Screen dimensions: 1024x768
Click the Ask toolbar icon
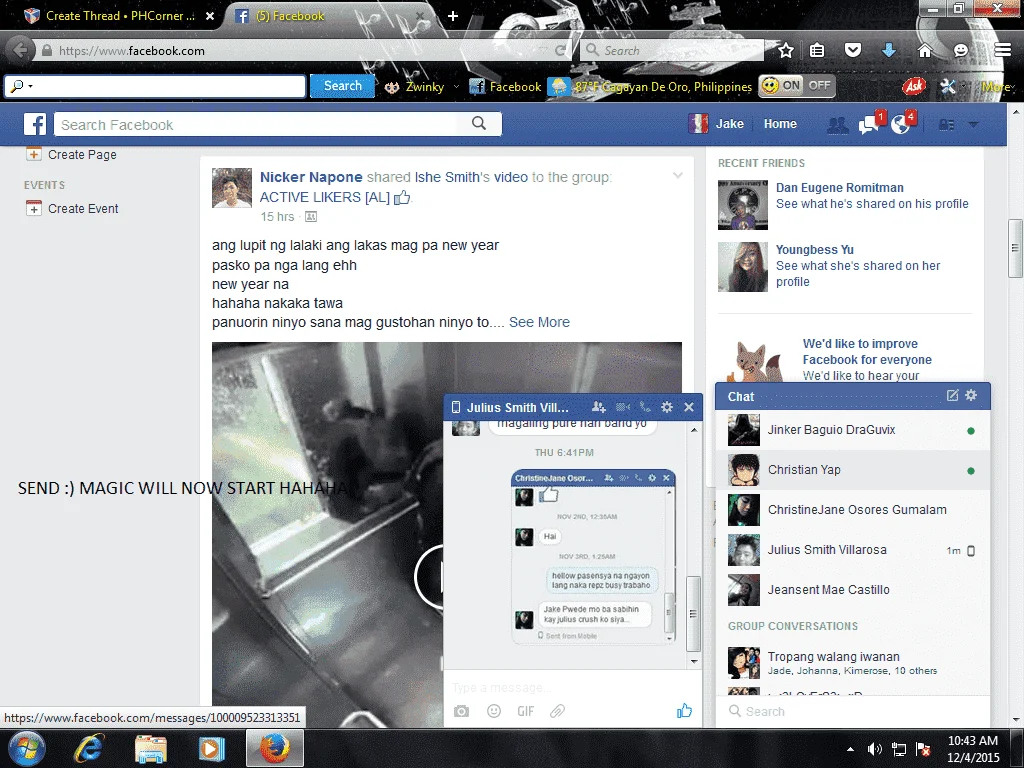click(x=914, y=86)
